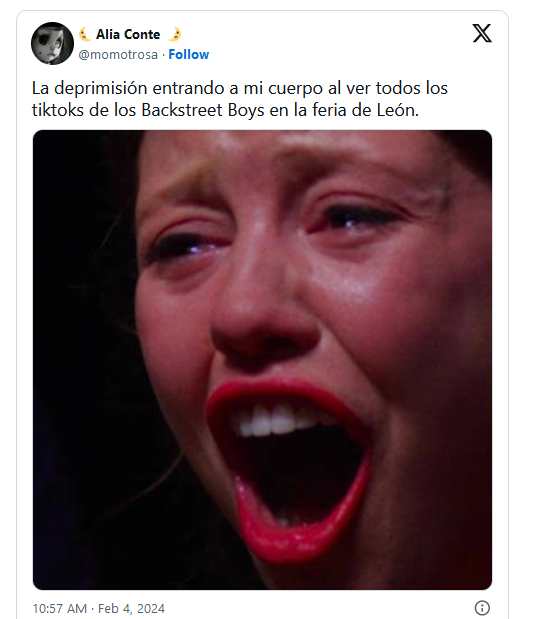Click the display name Alia Conte
Screen dimensions: 538x619
(128, 34)
